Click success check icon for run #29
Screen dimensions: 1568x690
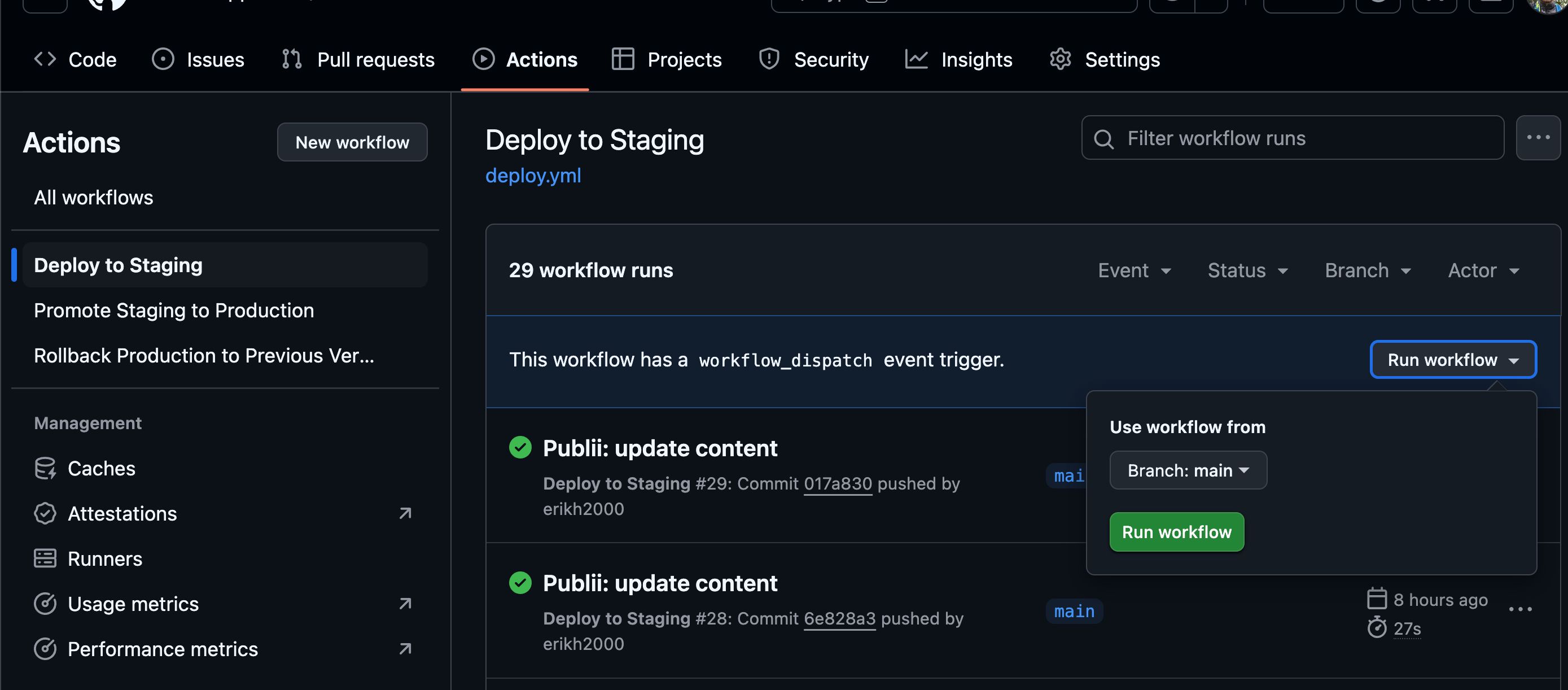pyautogui.click(x=520, y=448)
